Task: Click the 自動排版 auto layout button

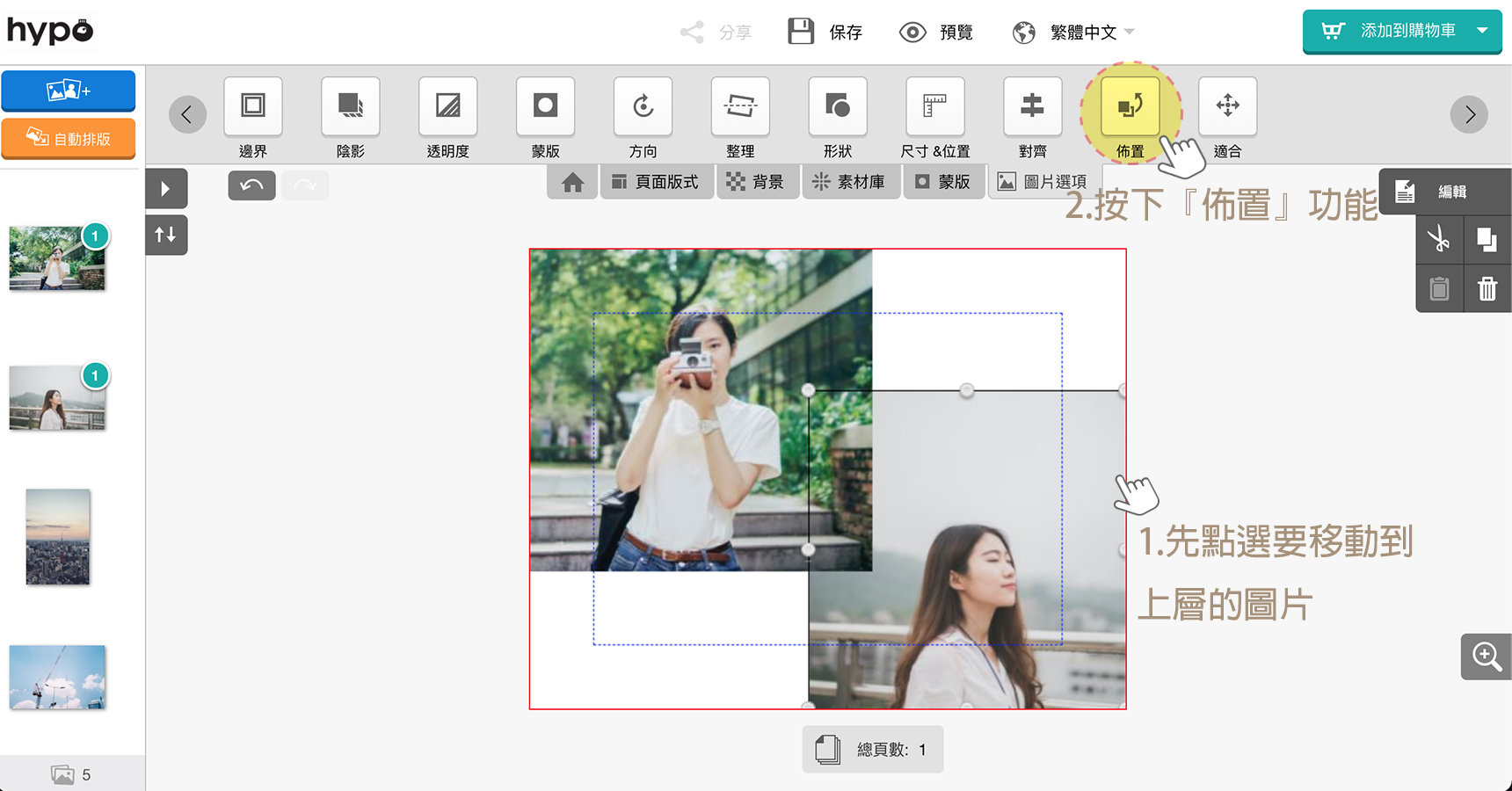Action: coord(69,139)
